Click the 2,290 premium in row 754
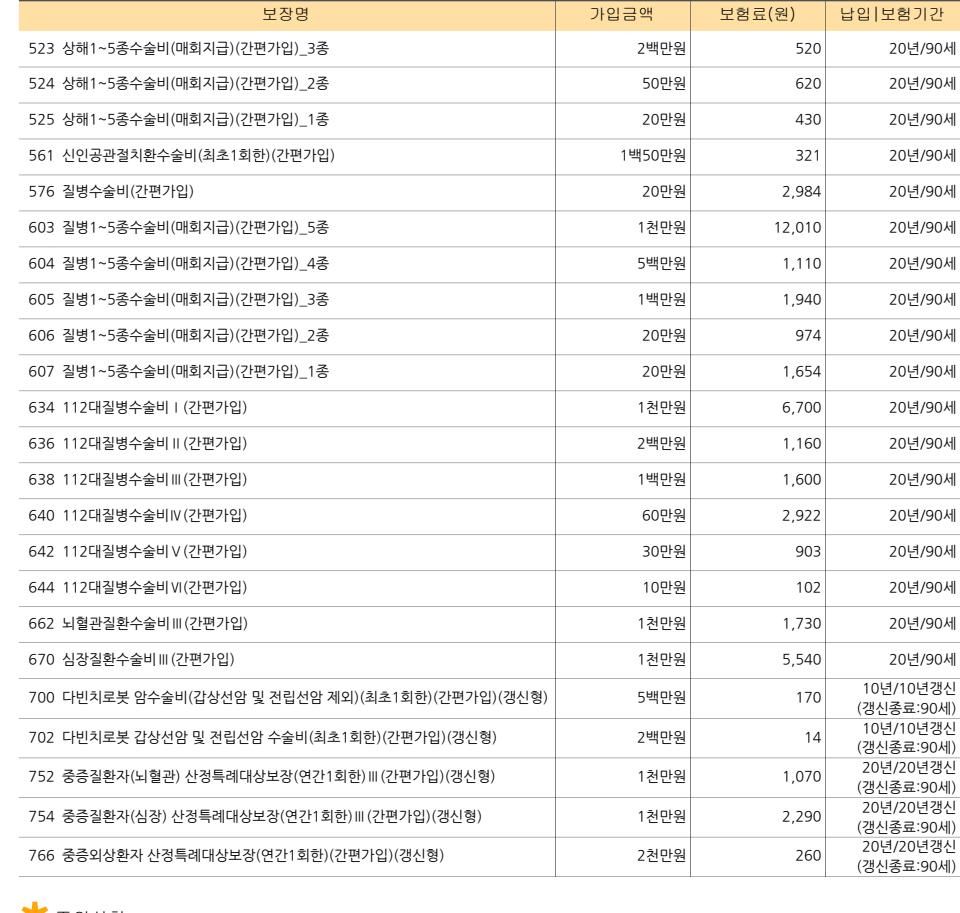Image resolution: width=960 pixels, height=913 pixels. (801, 817)
